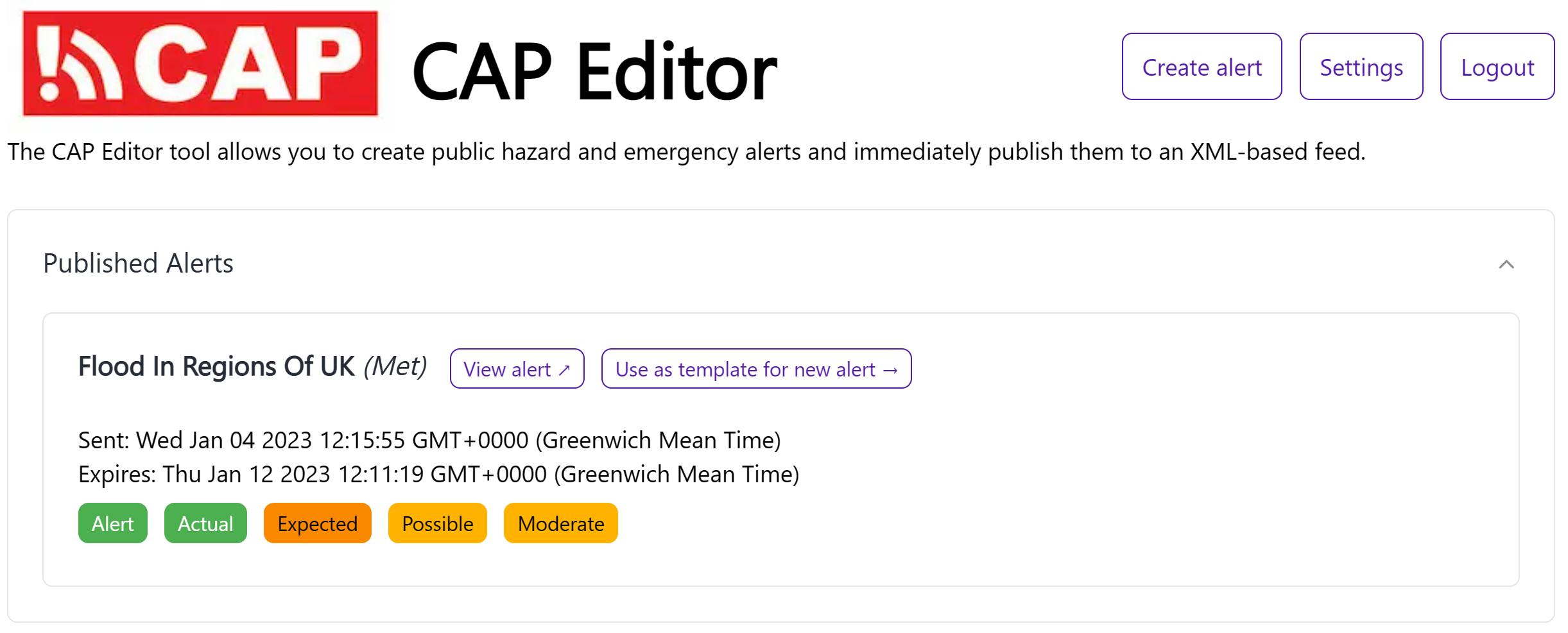
Task: Click the Possible certainty badge
Action: [x=437, y=523]
